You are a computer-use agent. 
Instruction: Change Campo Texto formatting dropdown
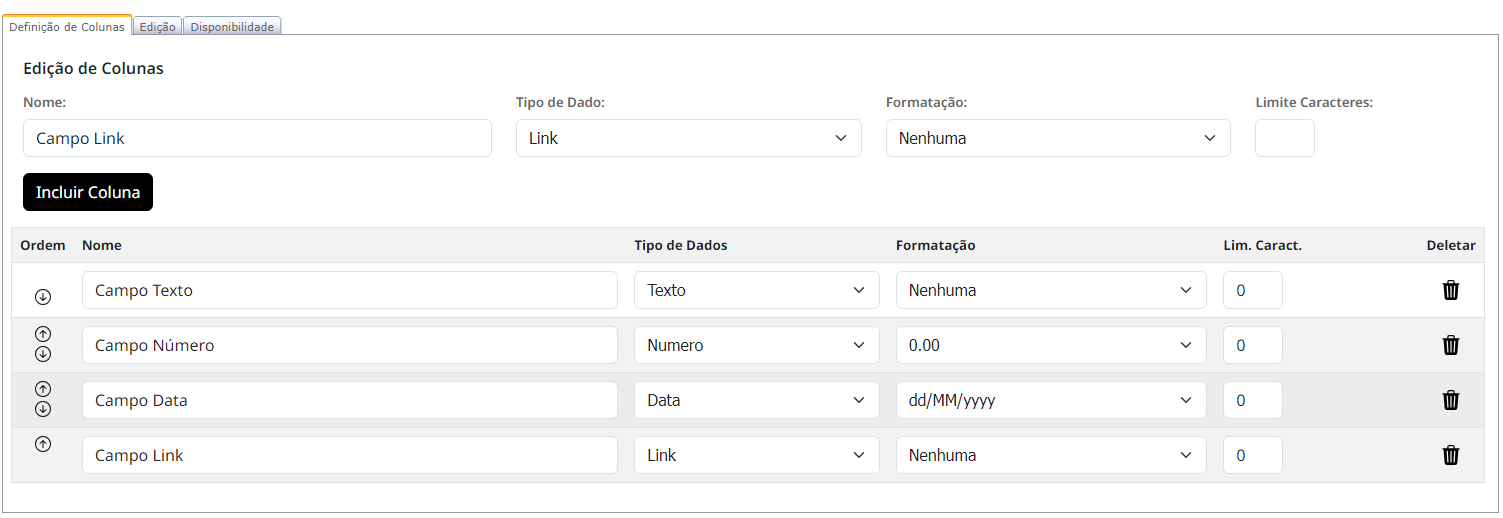(x=1051, y=290)
